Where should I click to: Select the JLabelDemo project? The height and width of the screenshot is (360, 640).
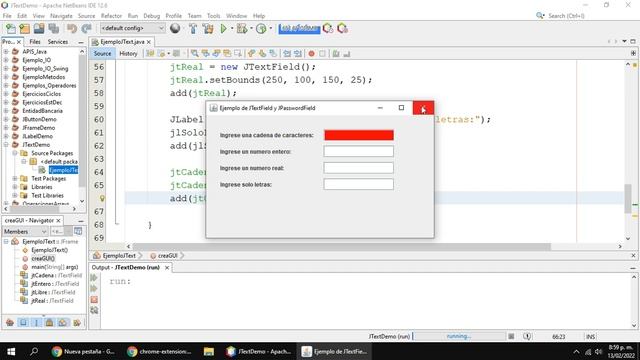[38, 136]
